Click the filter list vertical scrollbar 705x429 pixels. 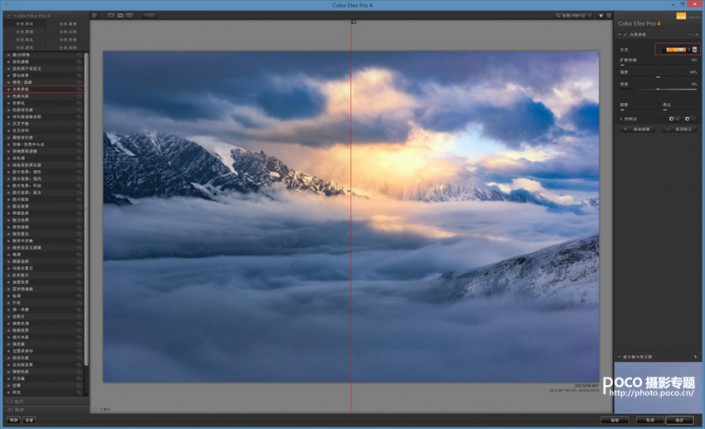[86, 200]
